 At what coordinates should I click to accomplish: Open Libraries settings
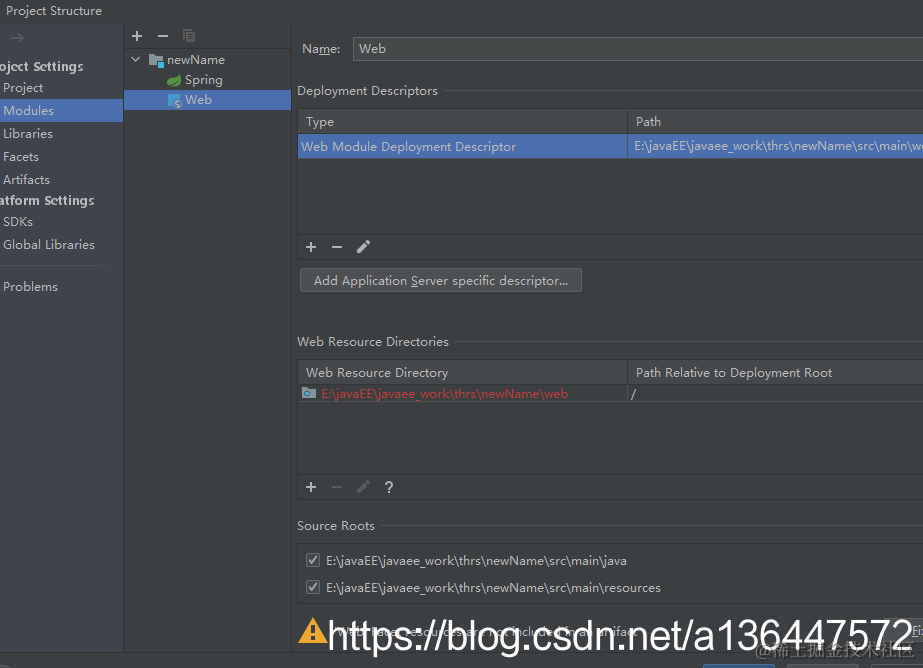[x=28, y=134]
